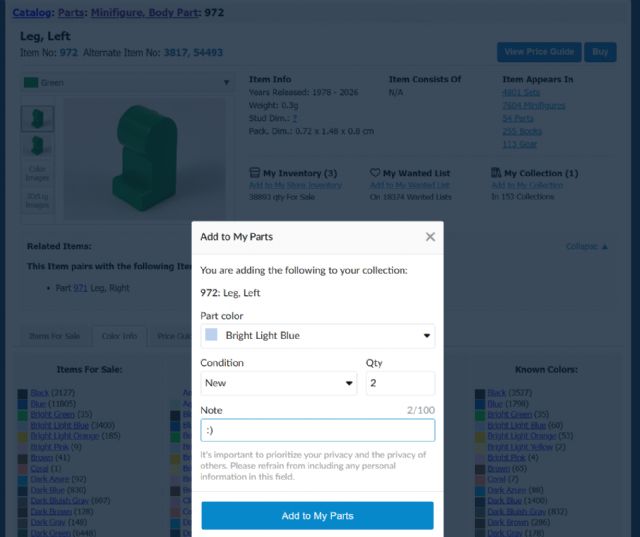640x537 pixels.
Task: Collapse the Related Items section
Action: (x=586, y=246)
